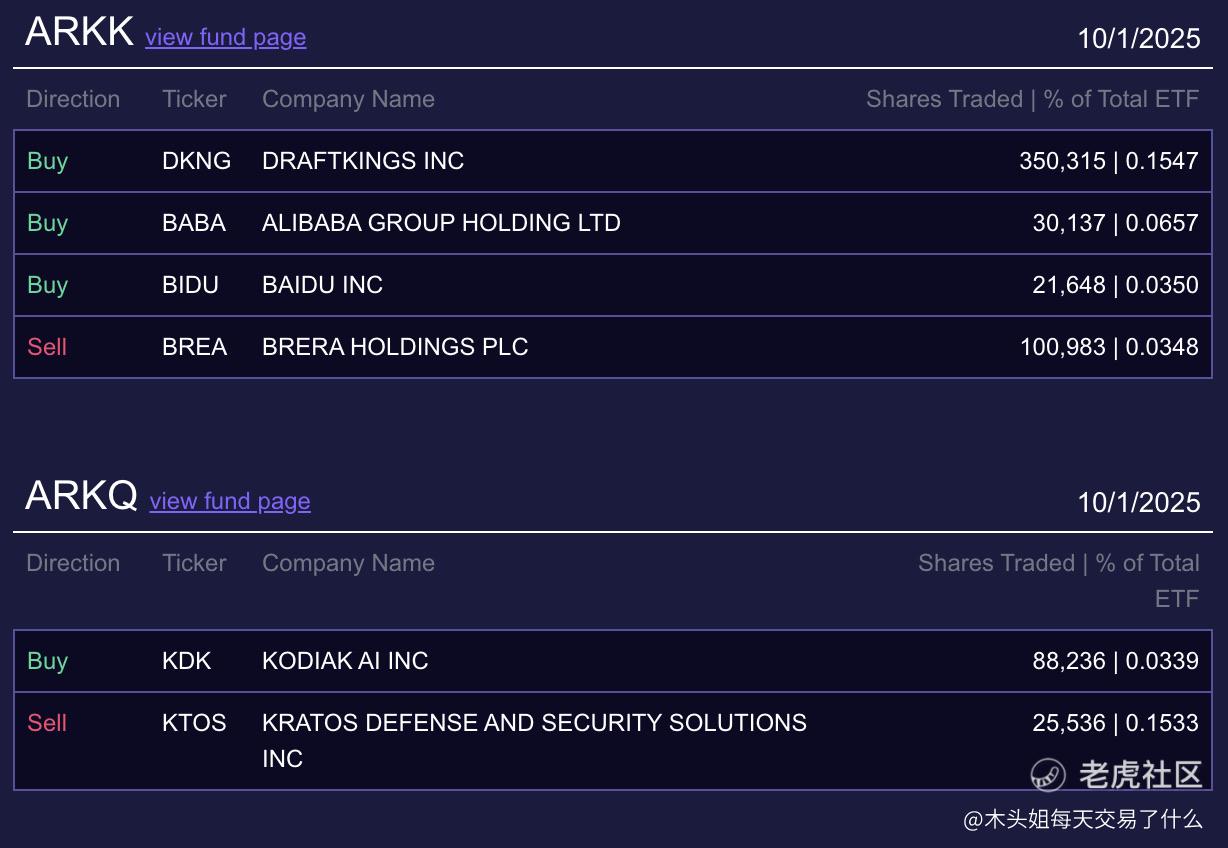The image size is (1228, 848).
Task: Select the BAIDU INC company name
Action: pyautogui.click(x=322, y=285)
